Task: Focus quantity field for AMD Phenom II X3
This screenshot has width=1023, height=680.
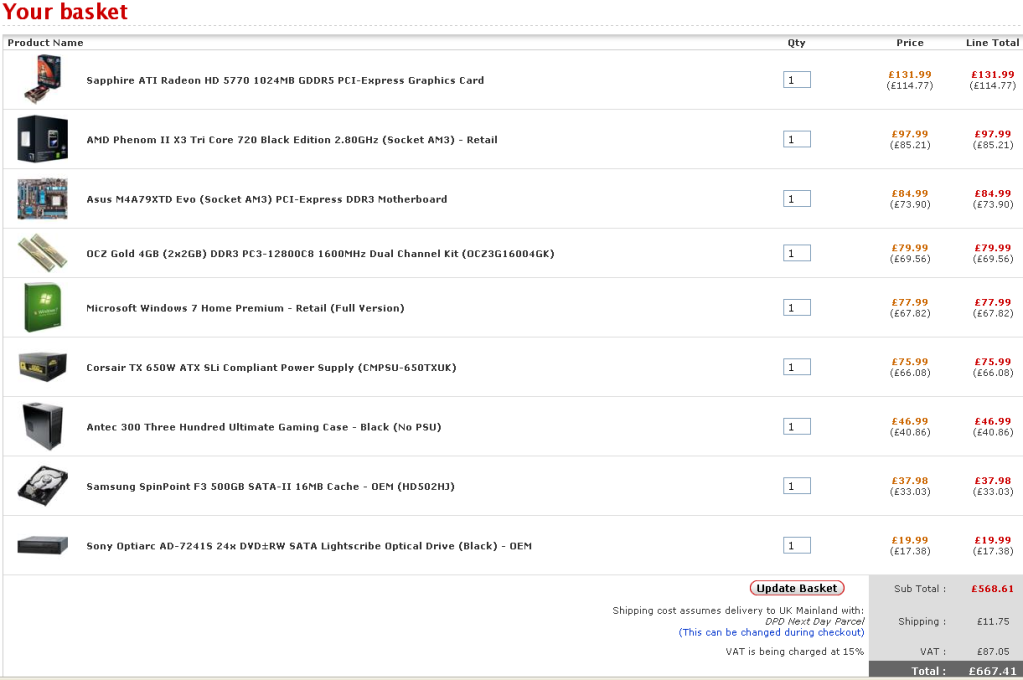Action: [797, 139]
